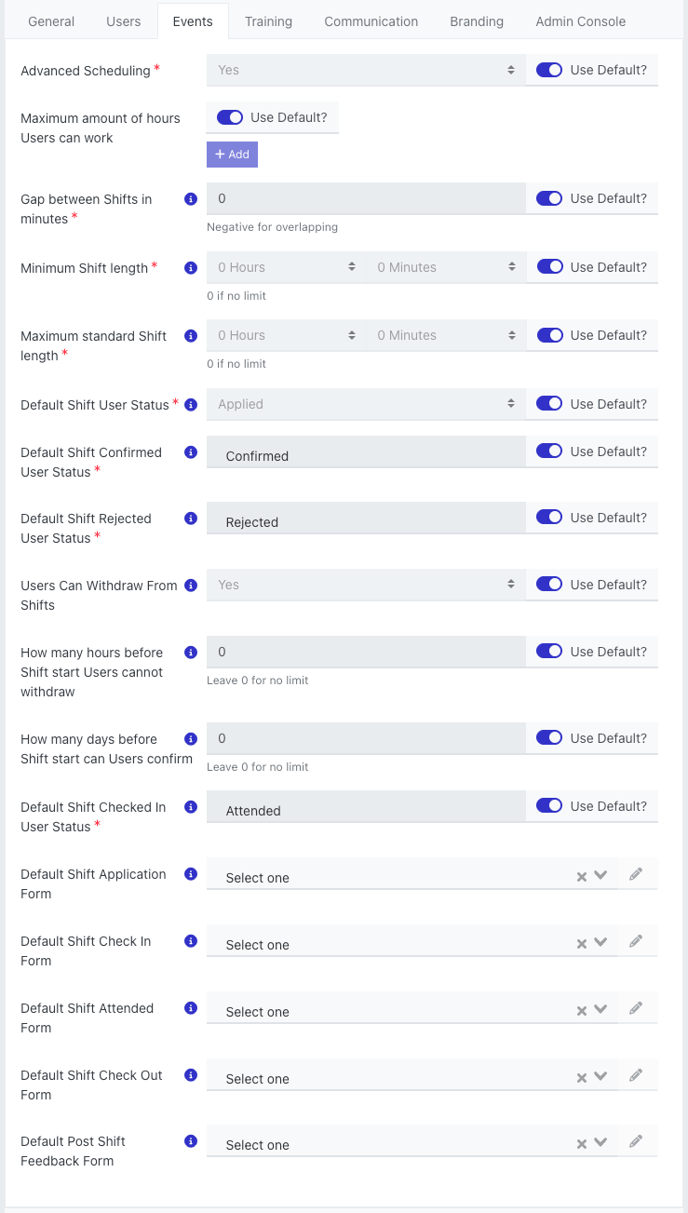Clear Default Shift Attended Form selection with X
Viewport: 688px width, 1213px height.
pyautogui.click(x=581, y=1011)
